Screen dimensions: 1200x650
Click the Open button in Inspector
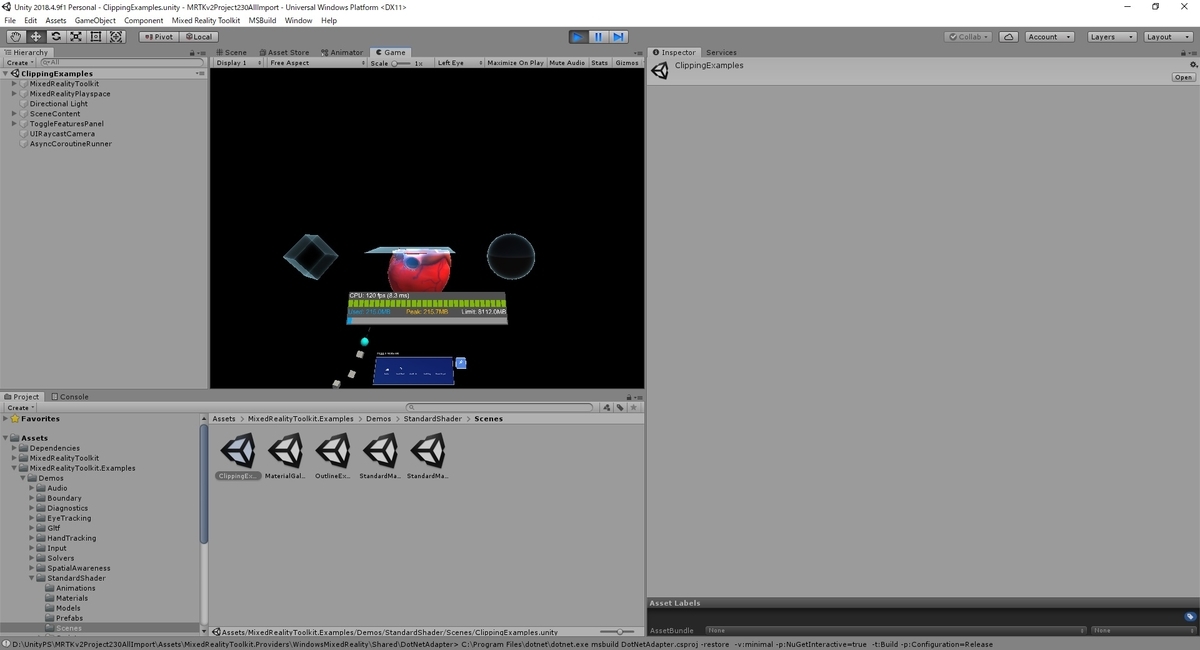point(1184,77)
